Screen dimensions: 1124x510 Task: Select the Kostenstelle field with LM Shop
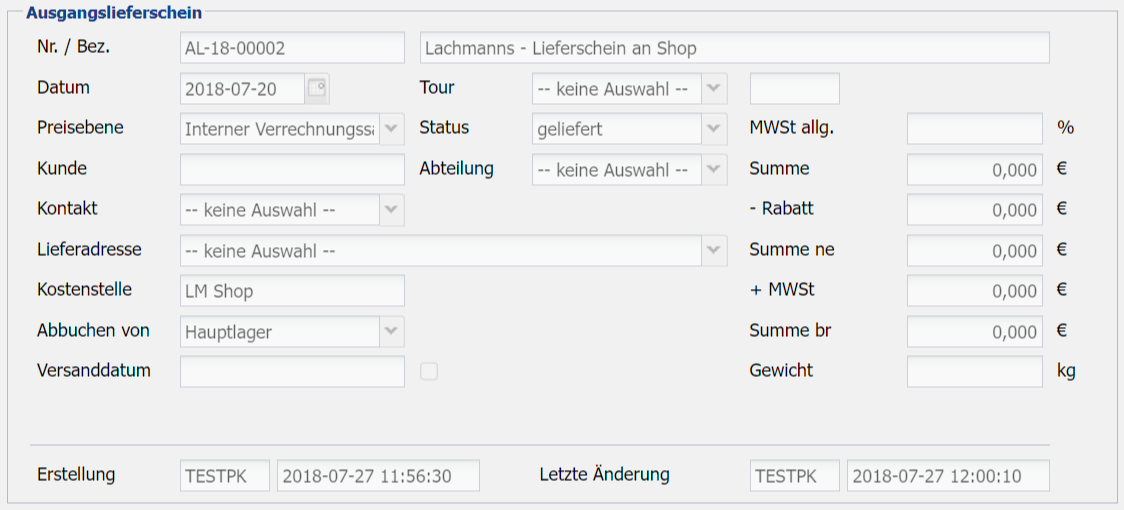pyautogui.click(x=292, y=292)
